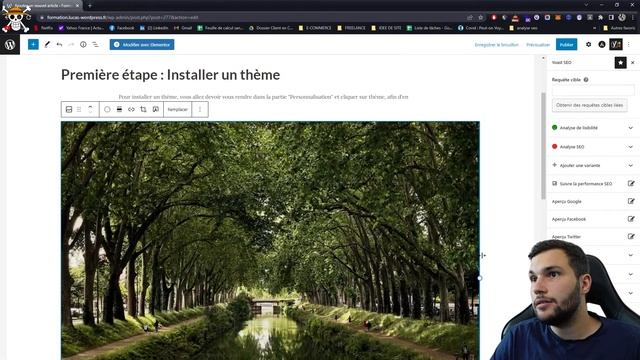Close the Yoast SEO sidebar
640x360 pixels.
point(633,62)
